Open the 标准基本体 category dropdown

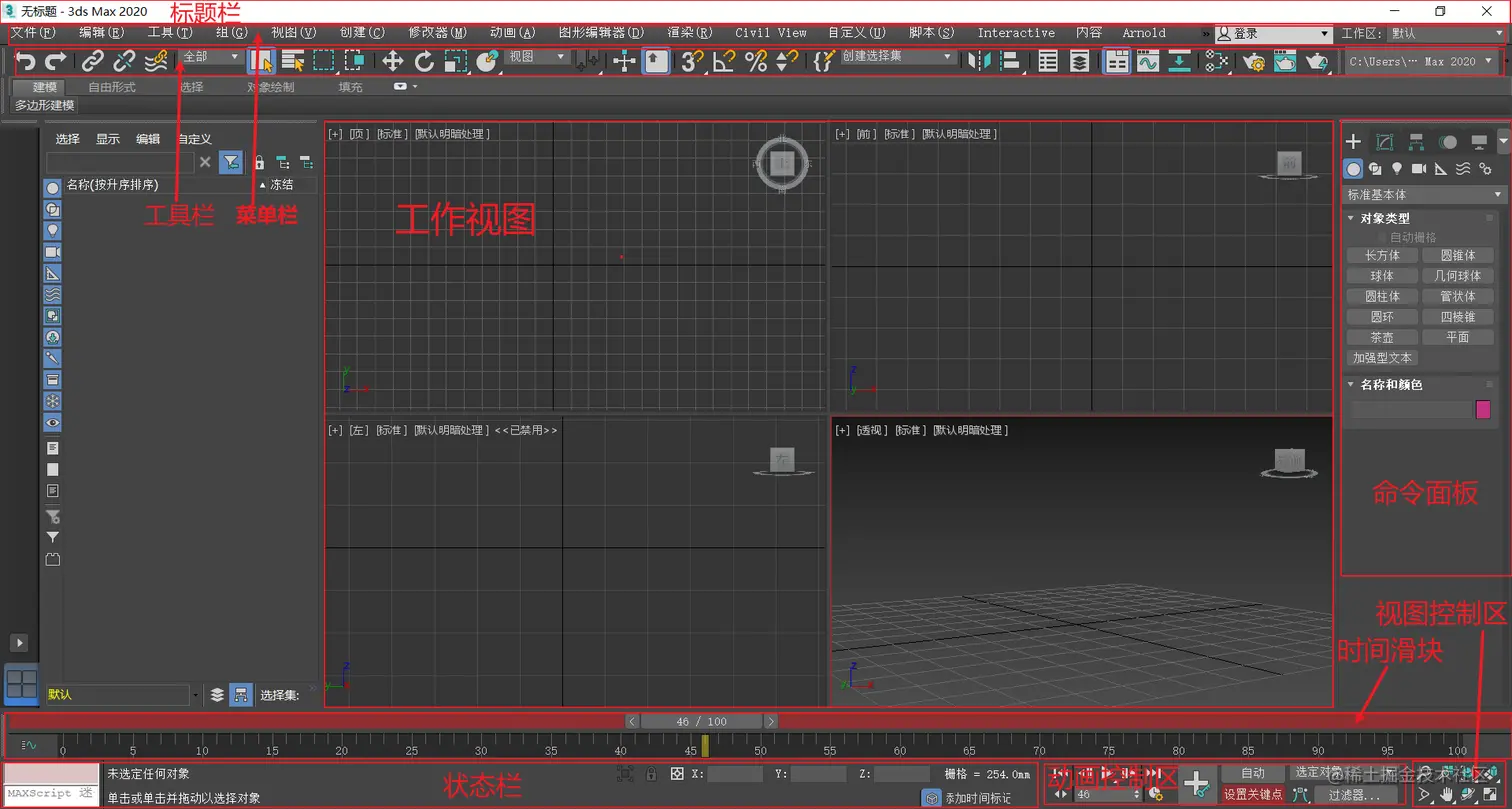click(1424, 195)
